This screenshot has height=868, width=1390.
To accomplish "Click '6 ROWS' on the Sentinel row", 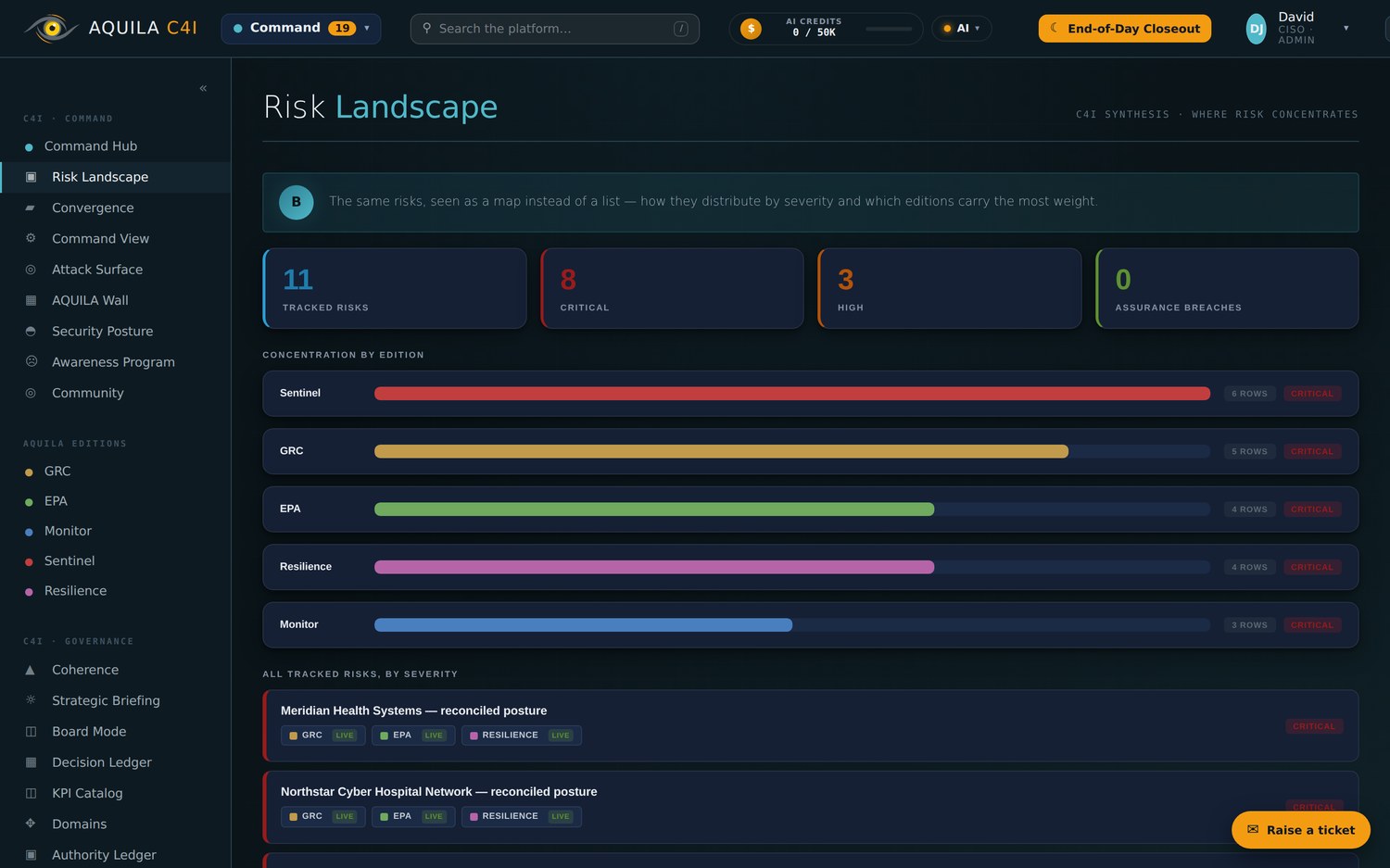I will point(1249,394).
